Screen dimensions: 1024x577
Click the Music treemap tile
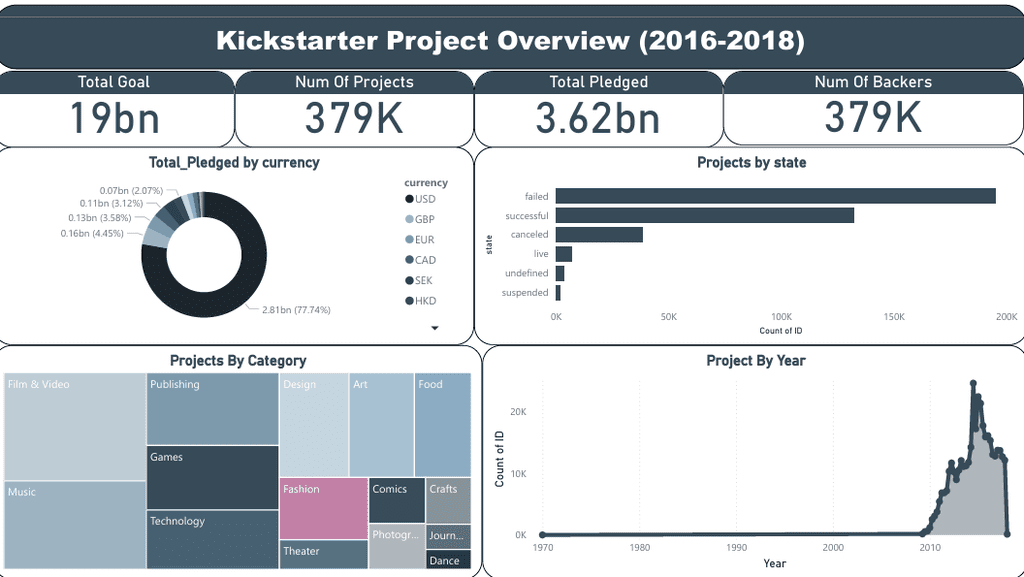coord(74,525)
